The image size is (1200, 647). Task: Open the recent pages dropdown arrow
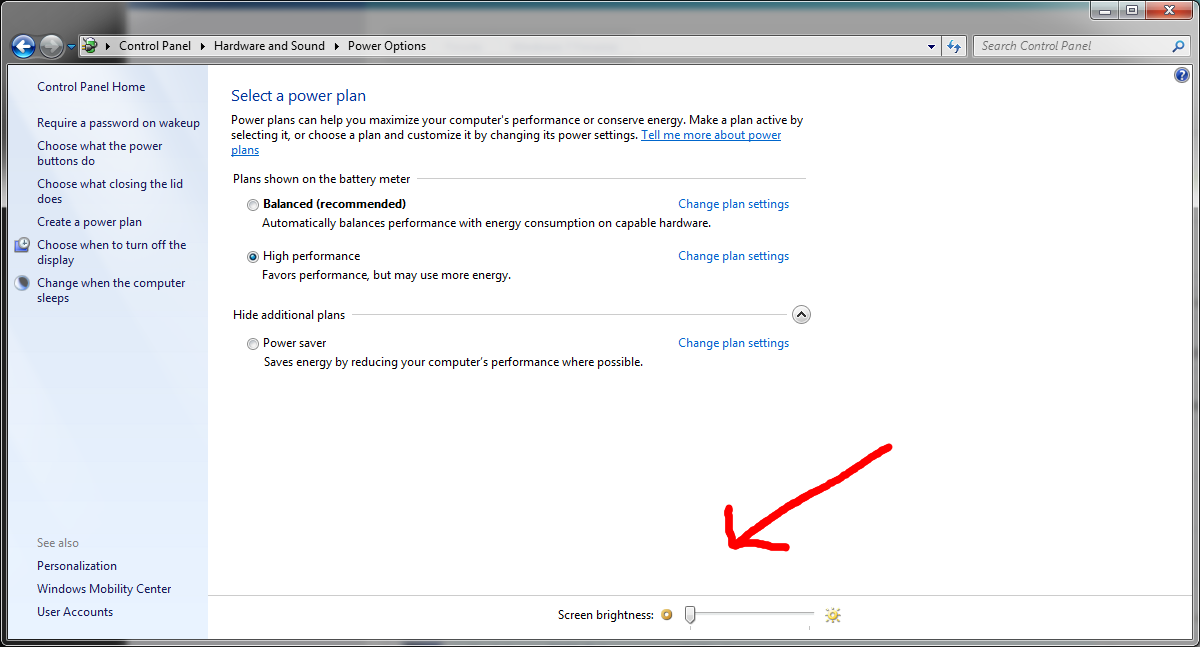pyautogui.click(x=71, y=47)
